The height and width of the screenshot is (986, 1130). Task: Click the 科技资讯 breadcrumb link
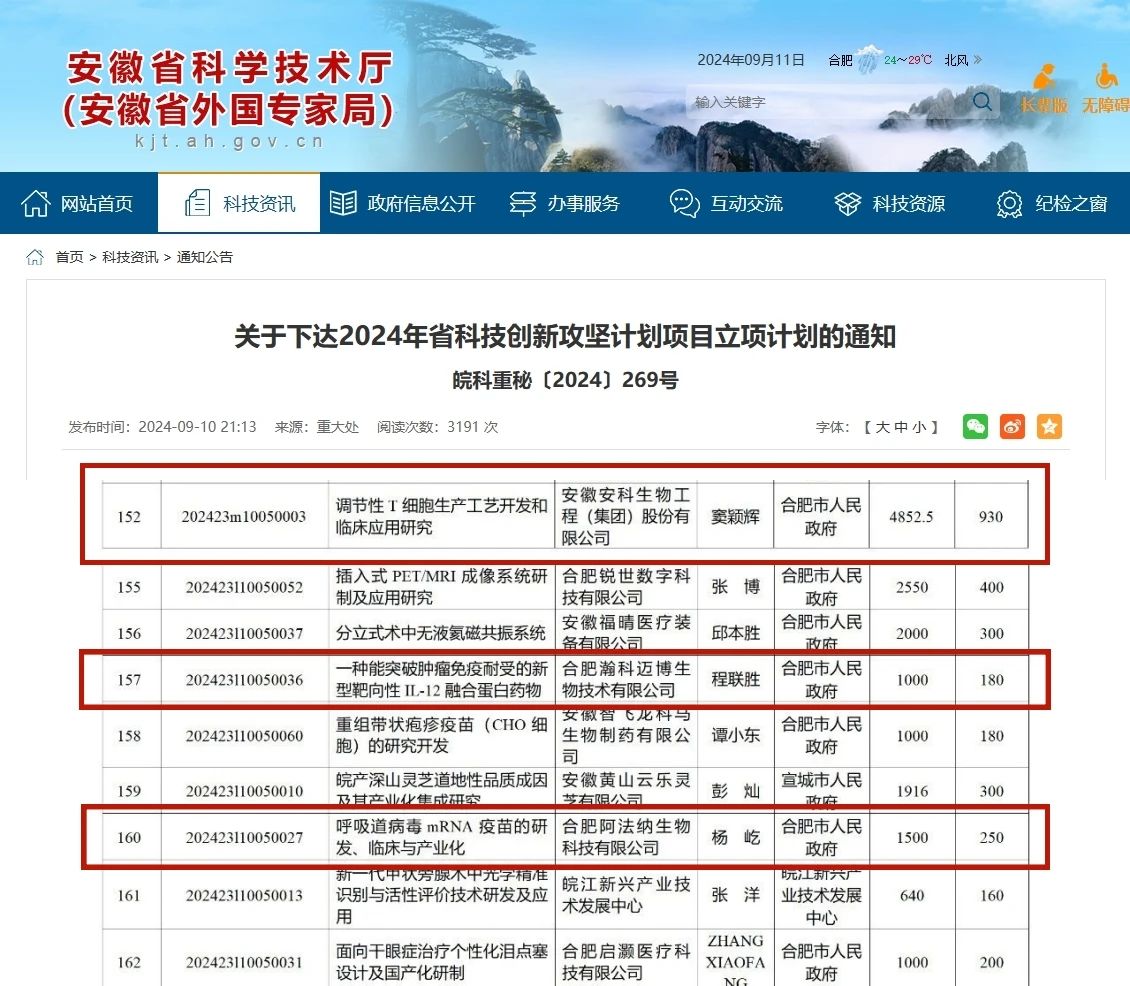[x=130, y=257]
